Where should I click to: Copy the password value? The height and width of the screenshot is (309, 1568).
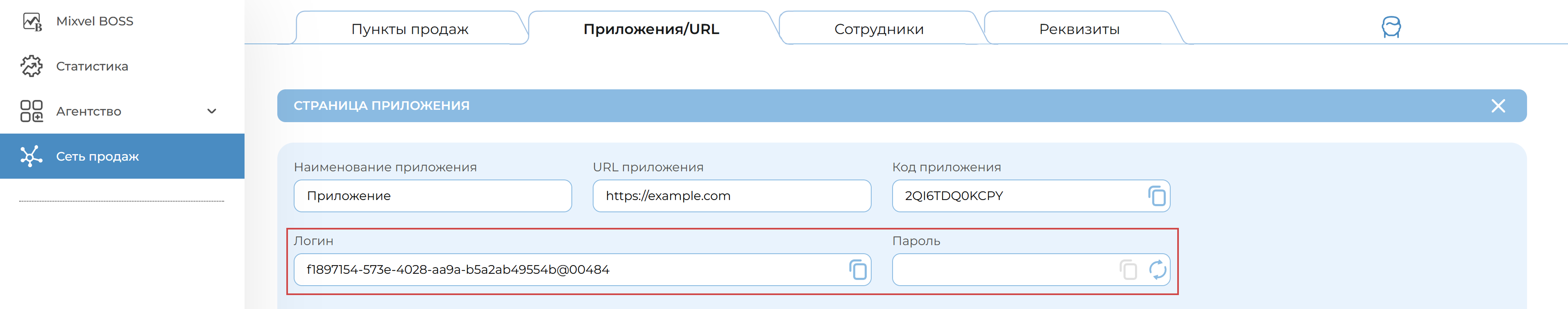click(1128, 270)
